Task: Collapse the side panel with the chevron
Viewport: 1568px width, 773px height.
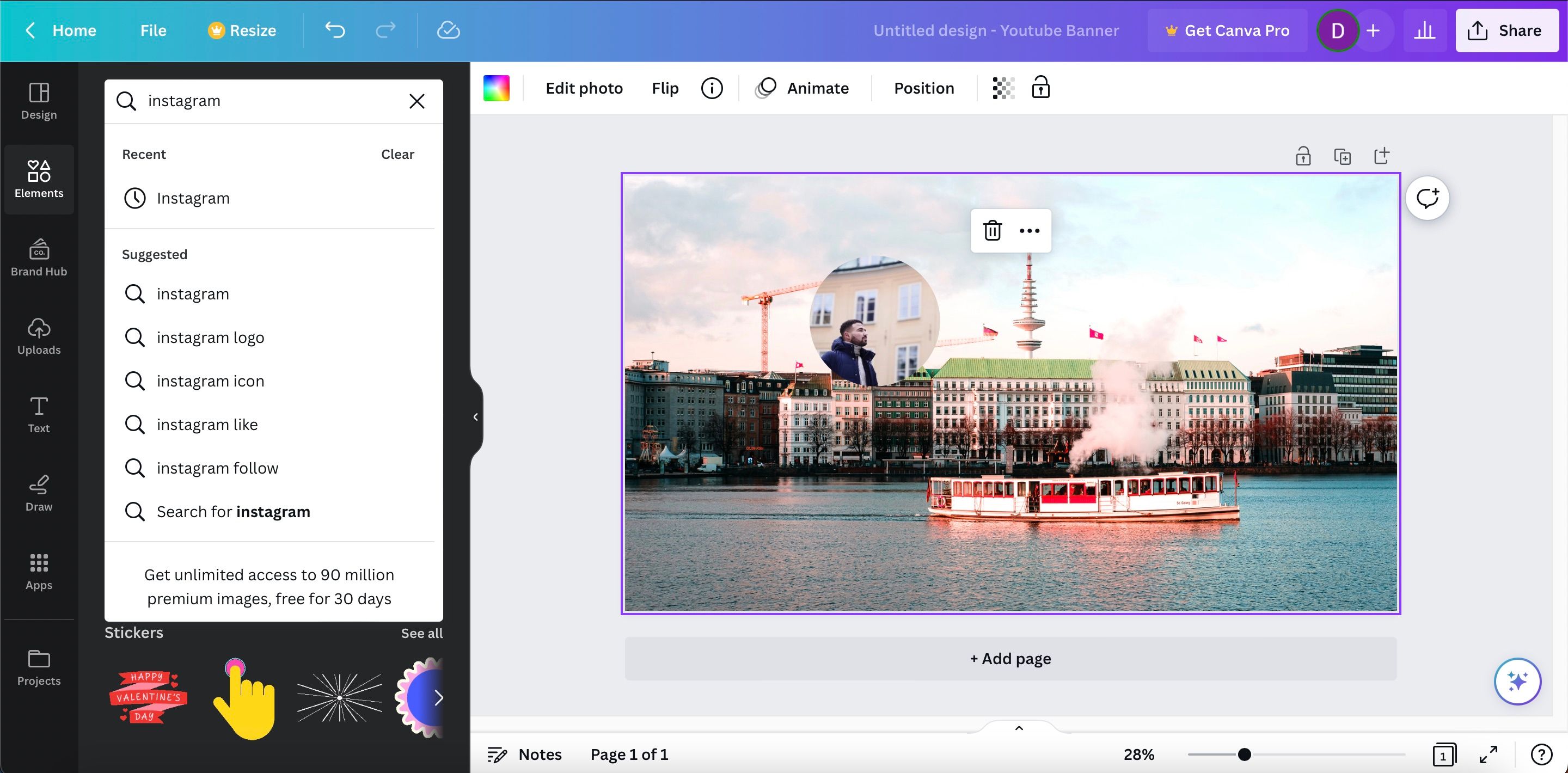Action: (x=475, y=417)
